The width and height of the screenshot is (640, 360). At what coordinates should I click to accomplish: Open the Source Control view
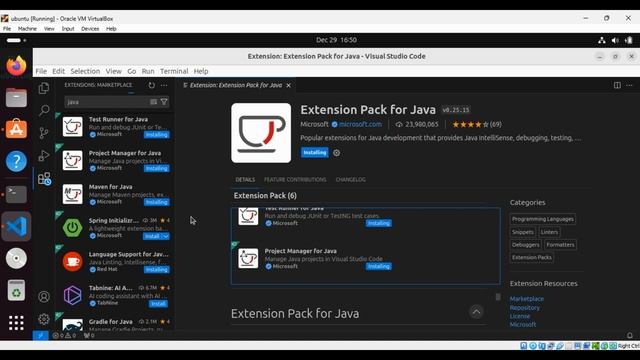(x=44, y=133)
